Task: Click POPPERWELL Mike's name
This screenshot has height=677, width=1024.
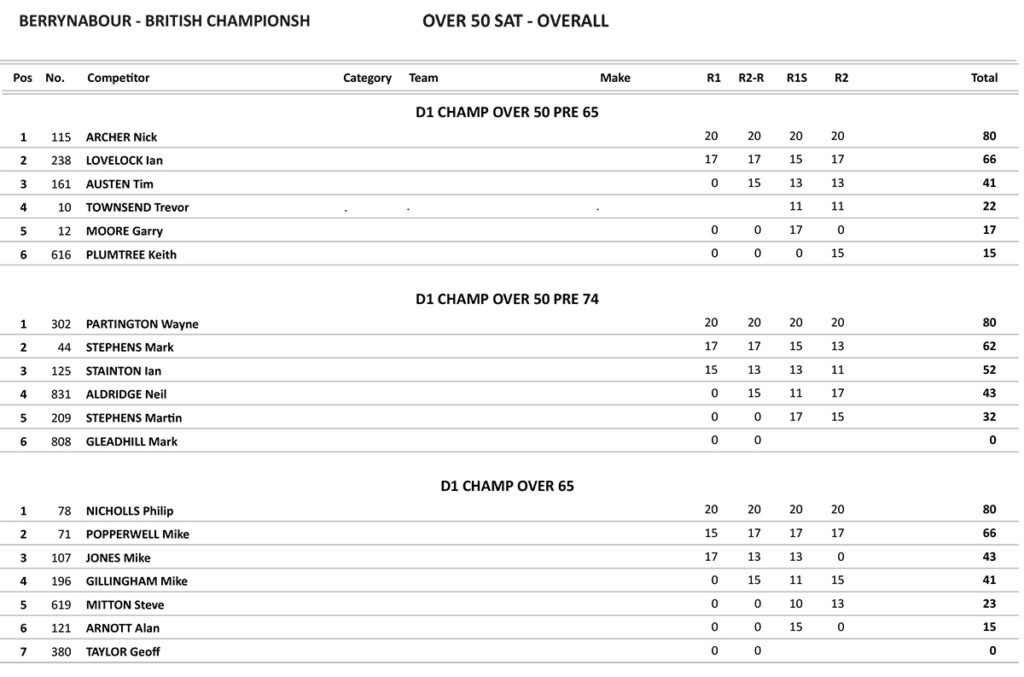Action: [x=137, y=534]
